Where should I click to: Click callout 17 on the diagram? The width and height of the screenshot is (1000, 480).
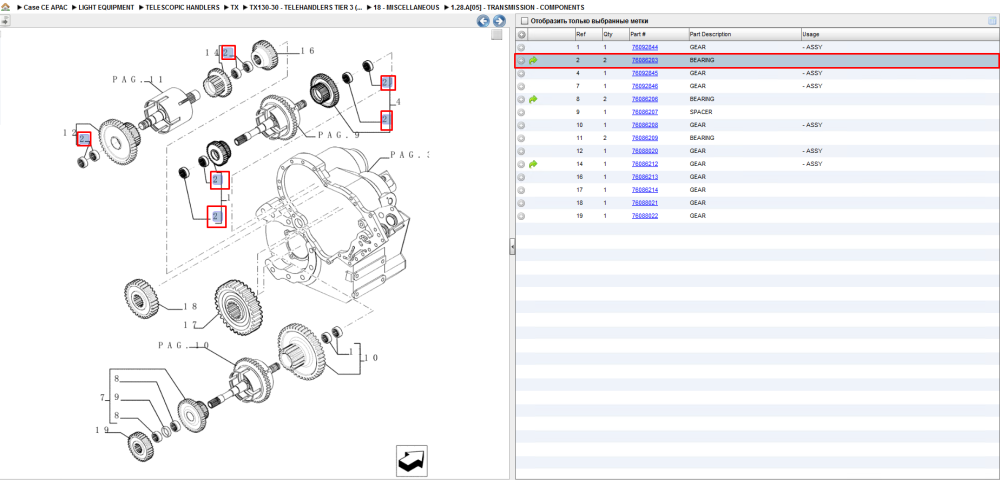tap(190, 325)
